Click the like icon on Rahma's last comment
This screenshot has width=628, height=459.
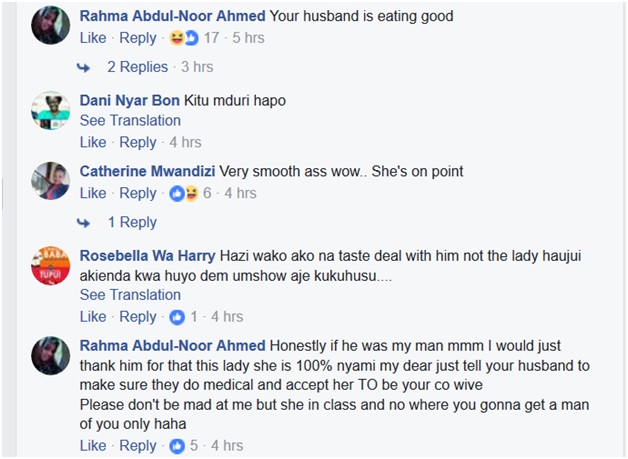[177, 446]
